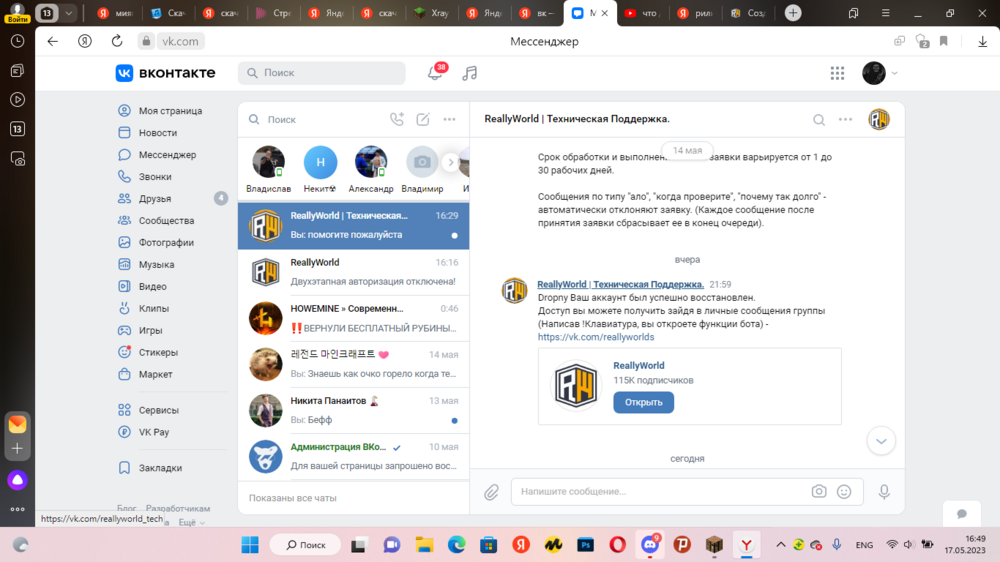Click the Открыть button on ReallyWorld card
The image size is (1000, 562).
tap(643, 403)
